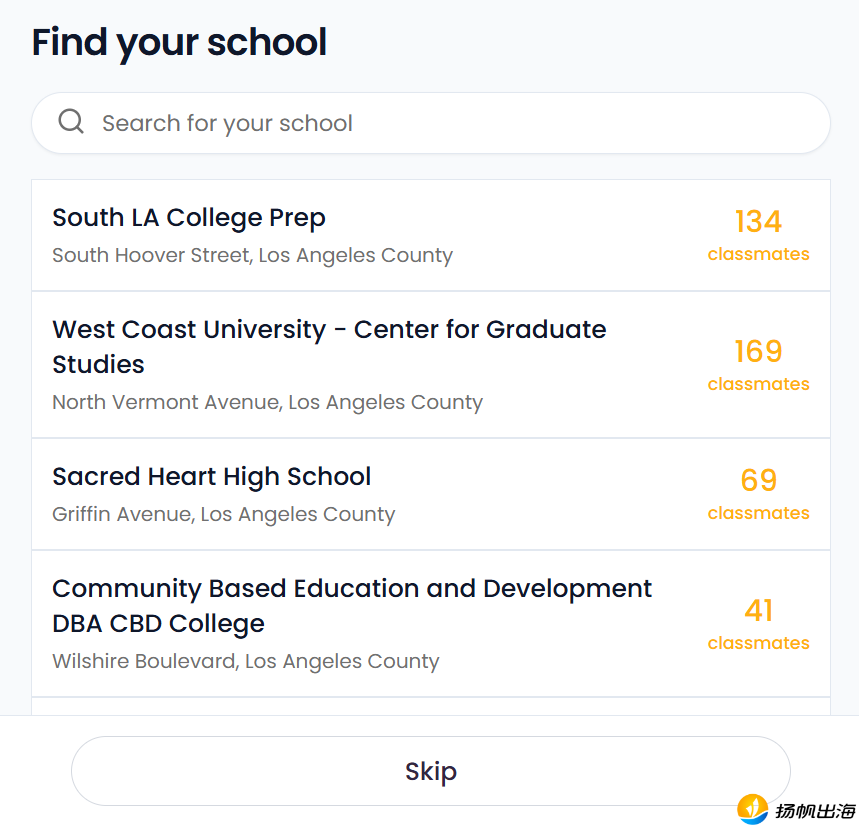
Task: Click the 41 classmates count
Action: pyautogui.click(x=758, y=610)
